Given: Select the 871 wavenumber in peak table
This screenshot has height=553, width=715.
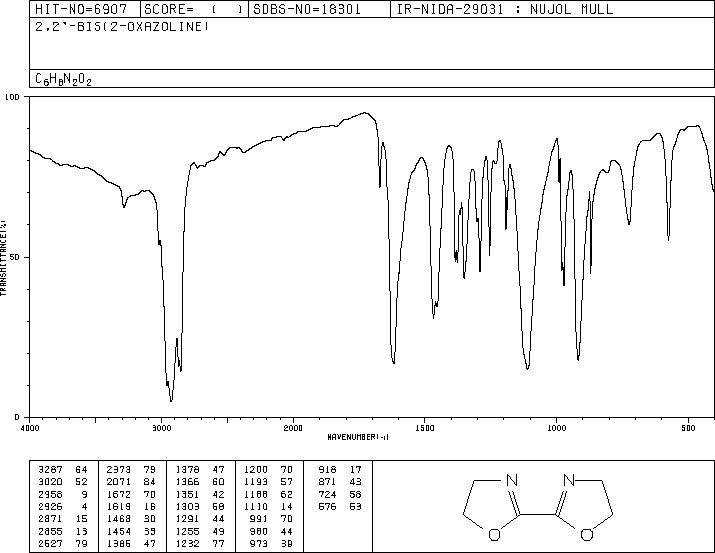Looking at the screenshot, I should point(327,482).
